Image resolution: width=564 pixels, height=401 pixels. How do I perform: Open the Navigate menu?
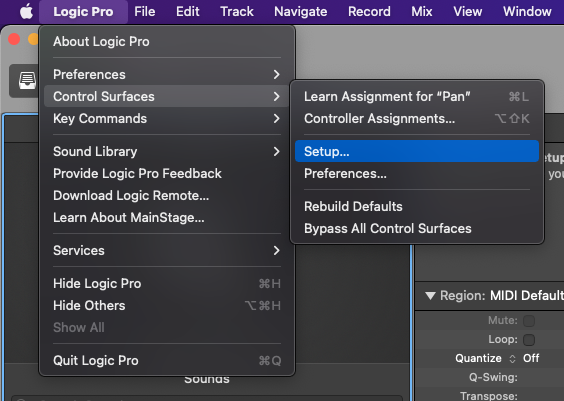click(300, 12)
